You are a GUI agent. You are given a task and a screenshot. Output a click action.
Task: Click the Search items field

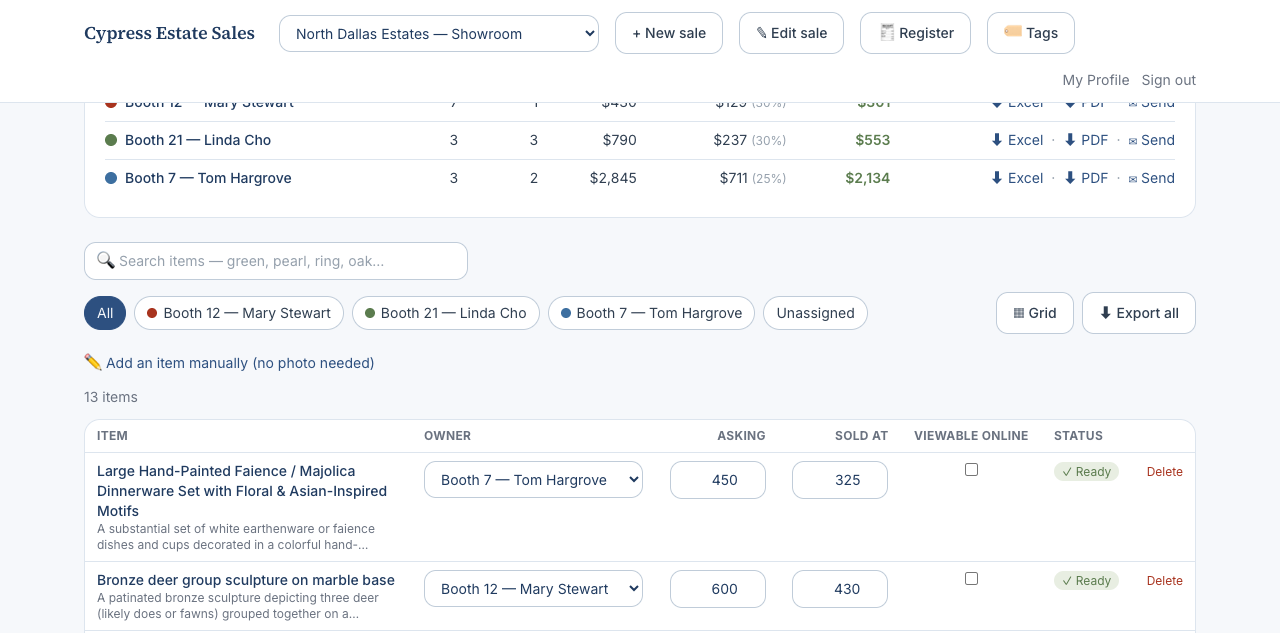(276, 261)
